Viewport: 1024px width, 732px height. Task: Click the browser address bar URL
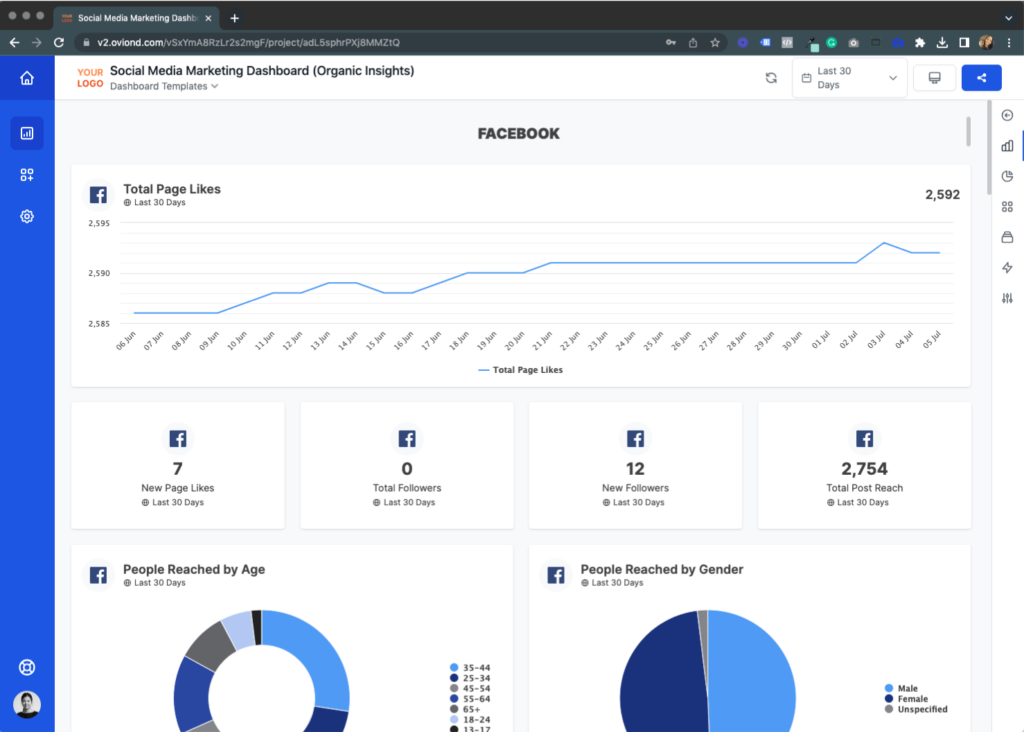pyautogui.click(x=248, y=42)
